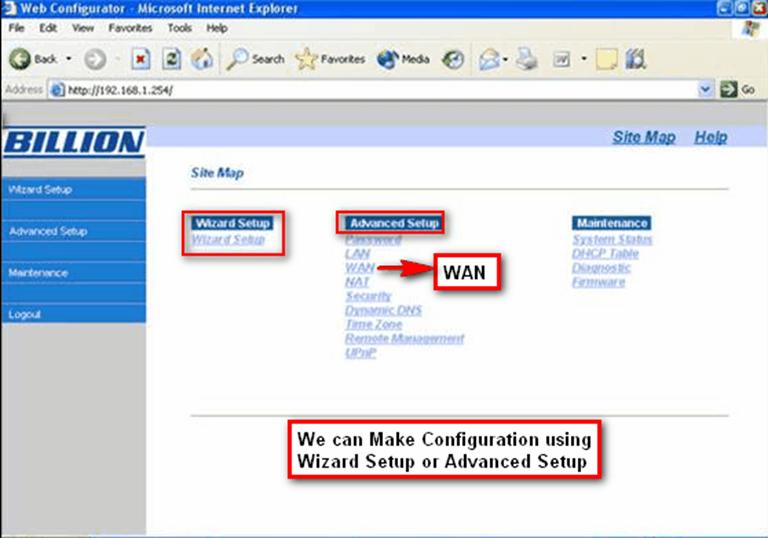Go to the Home page icon
The image size is (768, 538).
202,59
